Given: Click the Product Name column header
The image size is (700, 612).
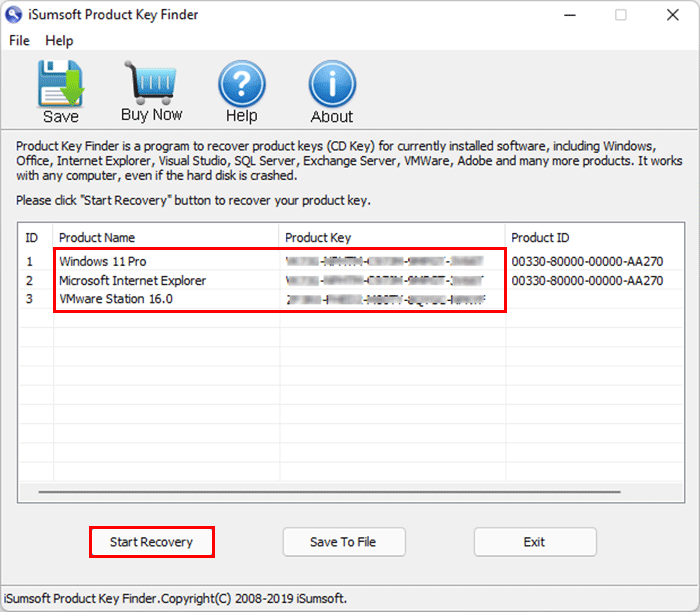Looking at the screenshot, I should (x=166, y=237).
